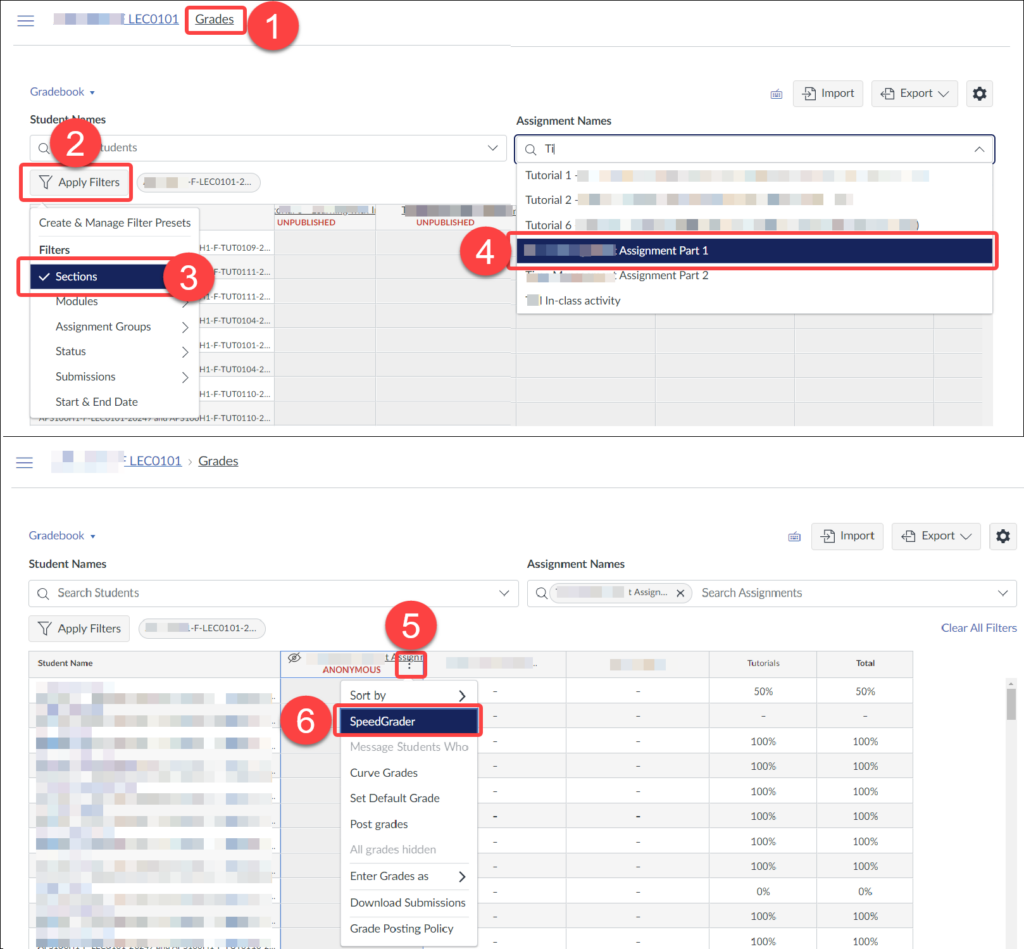Click the 0% cell in the Tutorials column

[763, 892]
